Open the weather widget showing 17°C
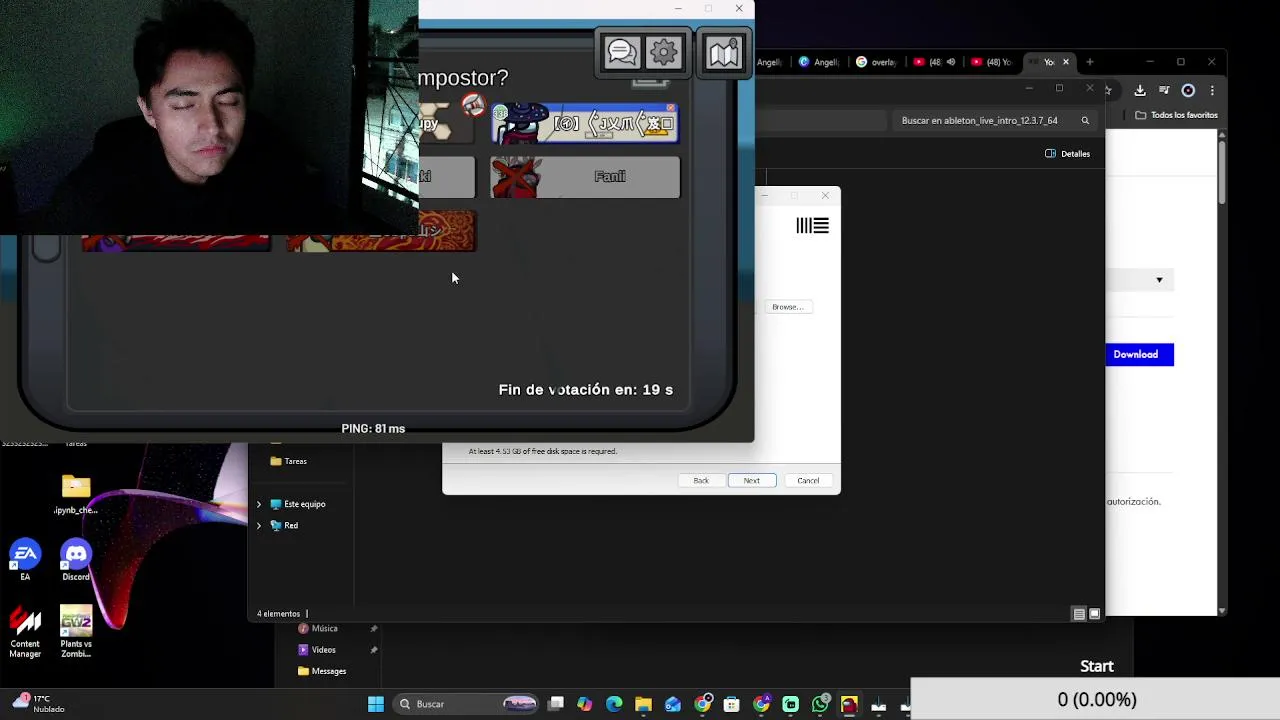1280x720 pixels. (x=40, y=704)
